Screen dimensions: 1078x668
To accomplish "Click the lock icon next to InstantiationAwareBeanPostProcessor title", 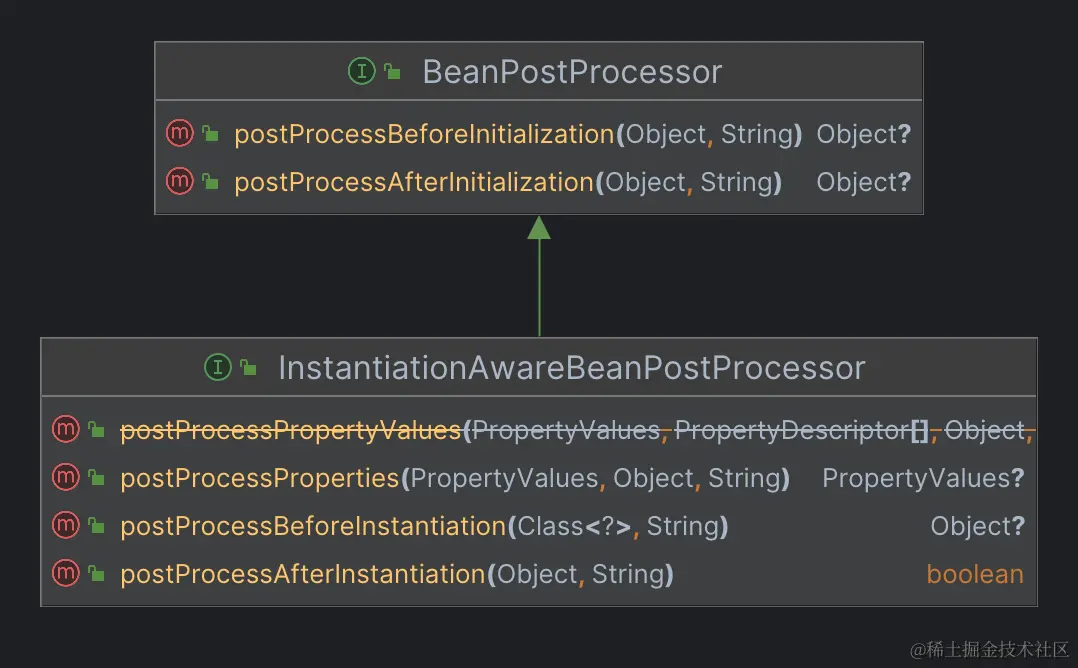I will tap(249, 368).
